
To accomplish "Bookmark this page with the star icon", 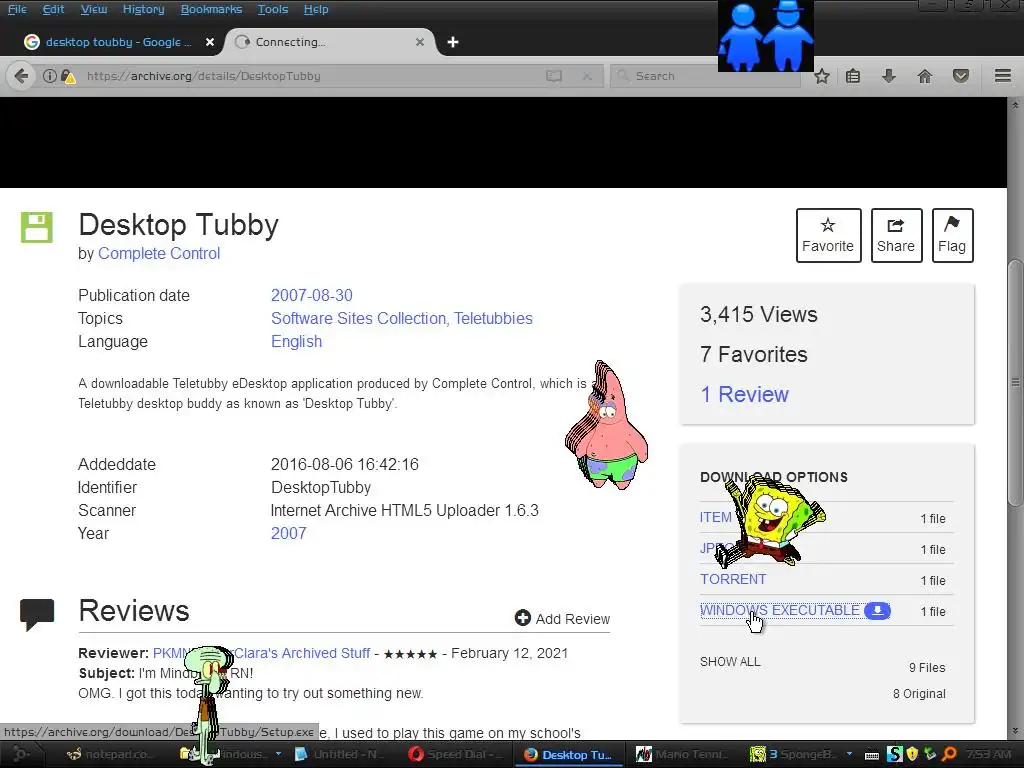I will click(x=822, y=76).
